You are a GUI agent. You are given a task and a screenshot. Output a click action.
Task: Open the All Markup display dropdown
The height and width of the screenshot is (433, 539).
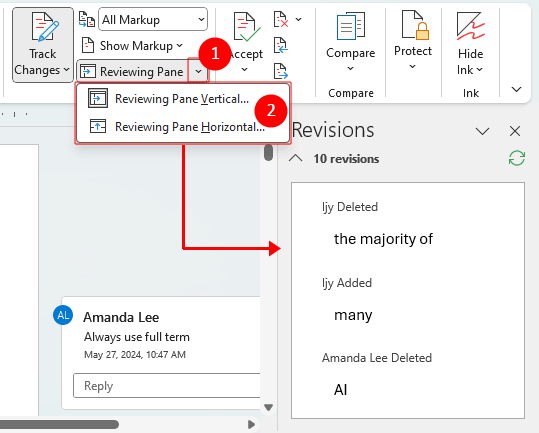153,20
